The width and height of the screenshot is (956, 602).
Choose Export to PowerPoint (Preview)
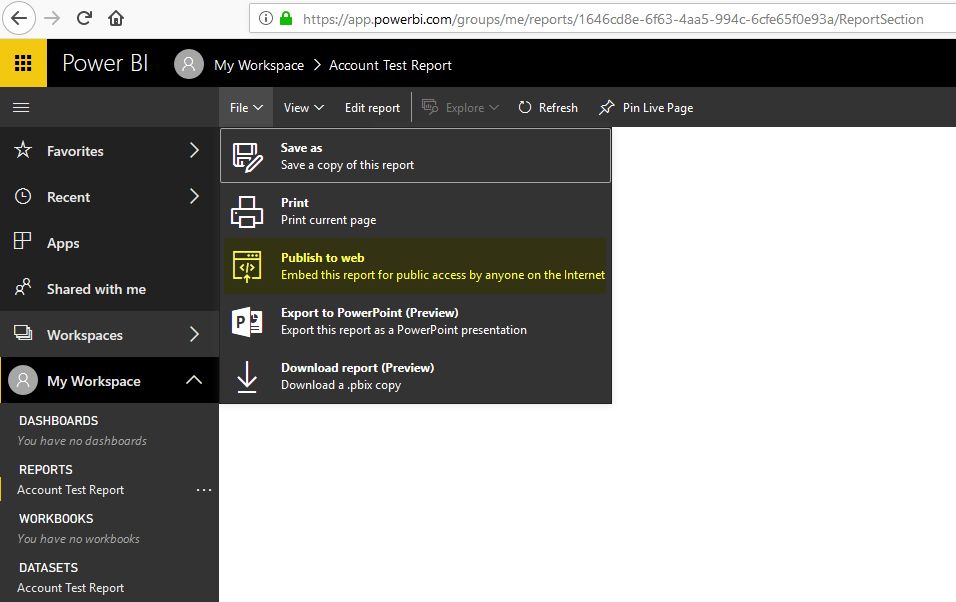click(415, 321)
